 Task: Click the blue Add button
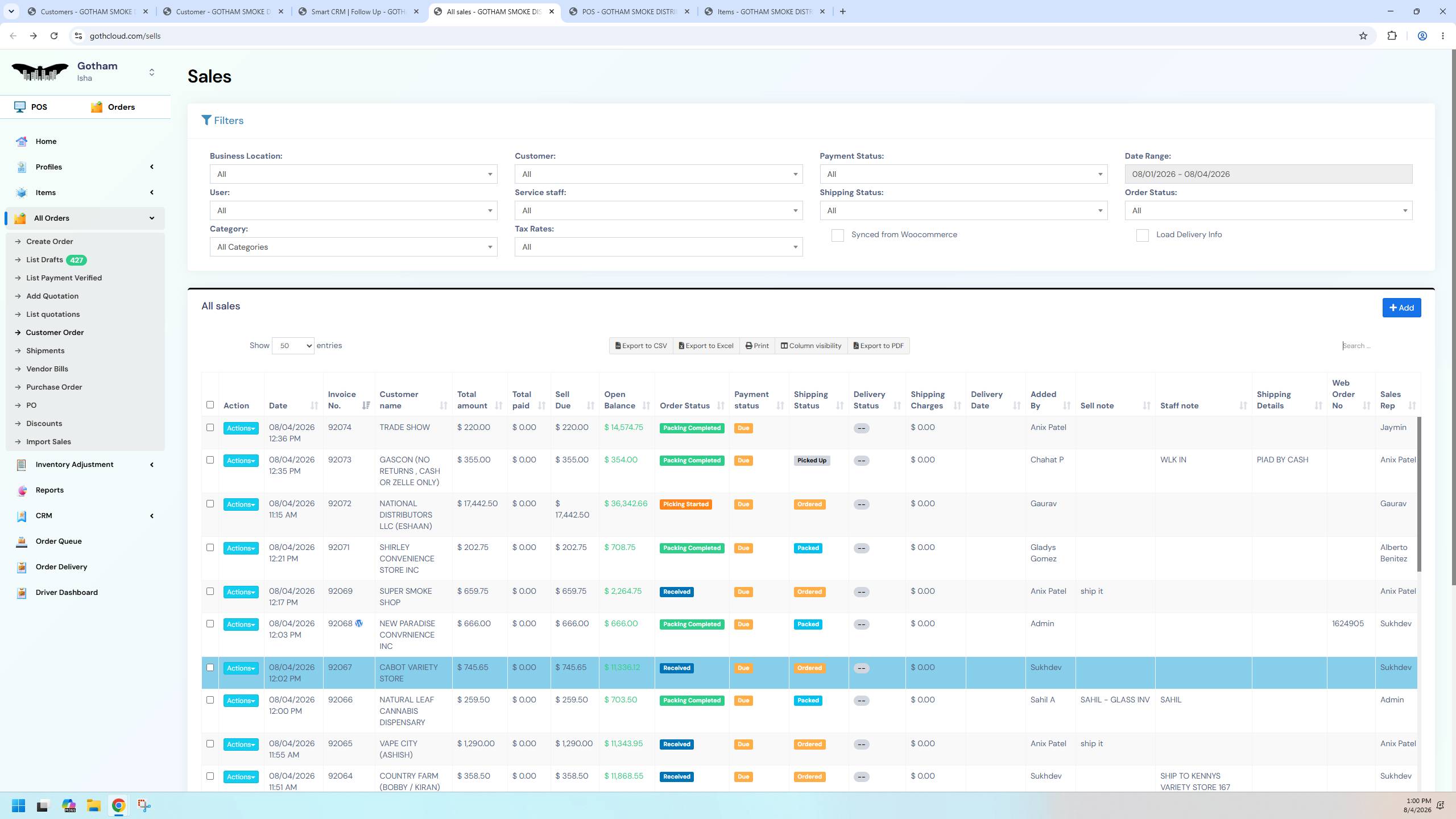click(1401, 308)
